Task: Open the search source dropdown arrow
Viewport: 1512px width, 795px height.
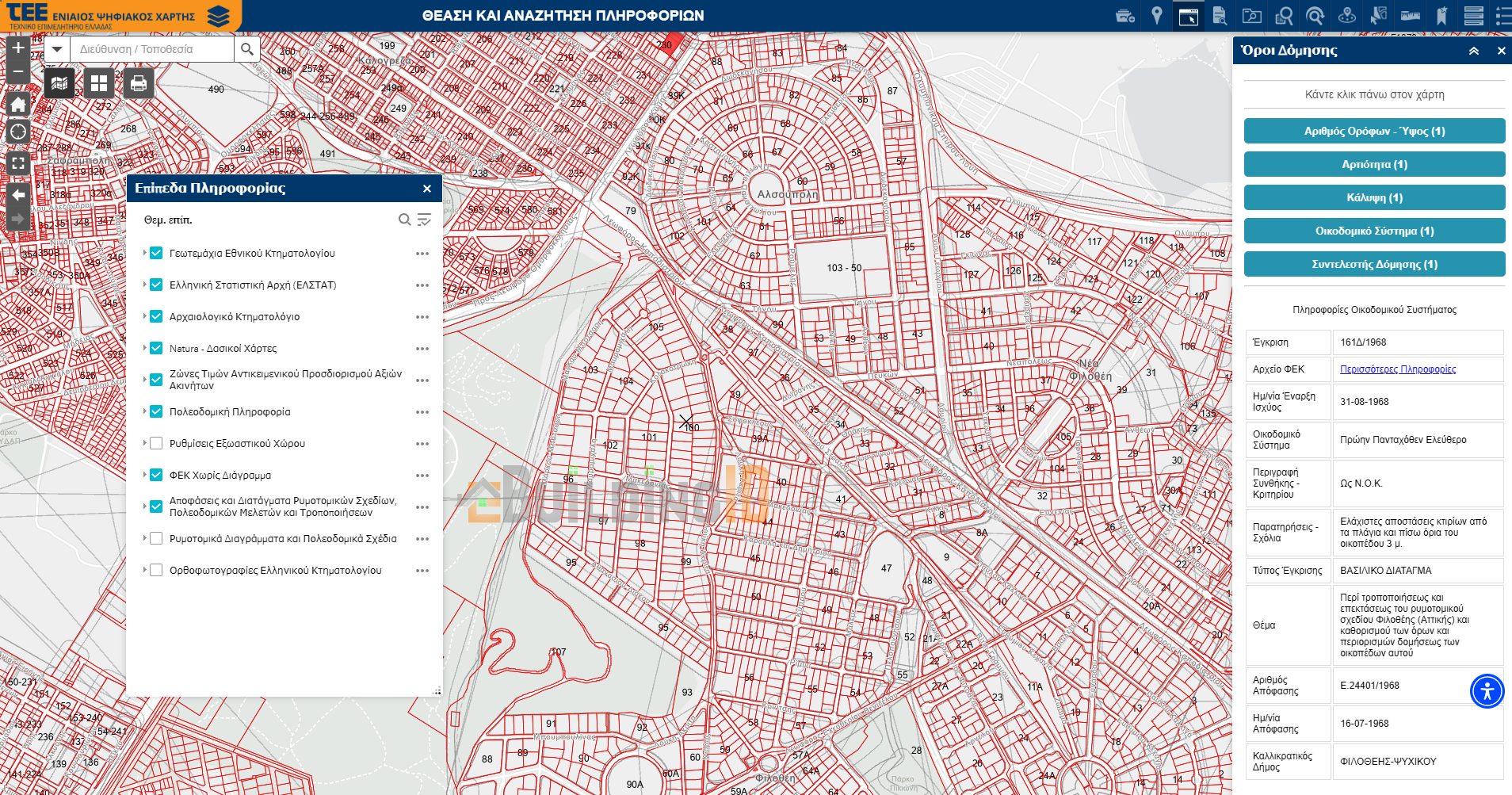Action: click(x=56, y=49)
